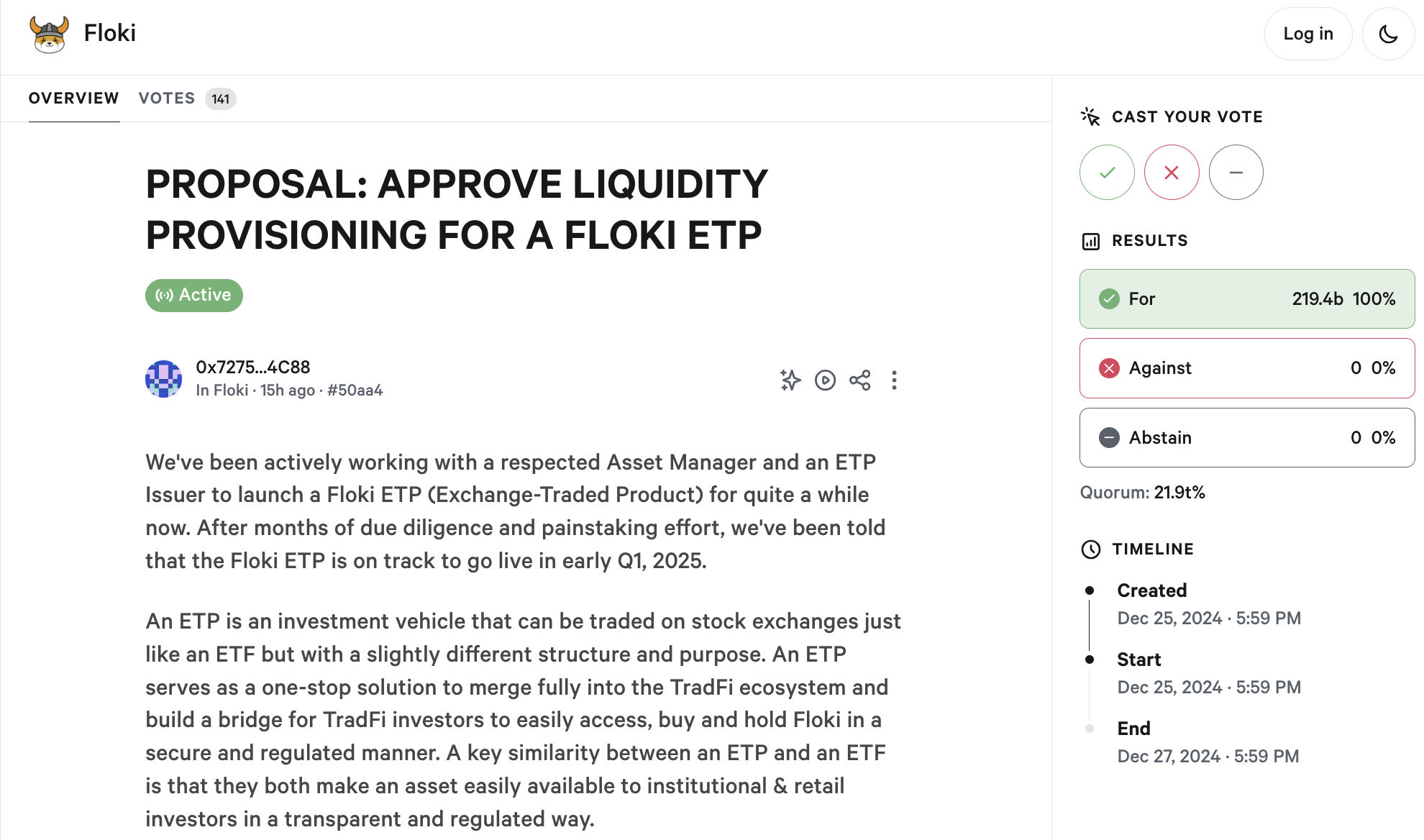Viewport: 1424px width, 840px height.
Task: Click the Abstain result row
Action: pos(1247,438)
